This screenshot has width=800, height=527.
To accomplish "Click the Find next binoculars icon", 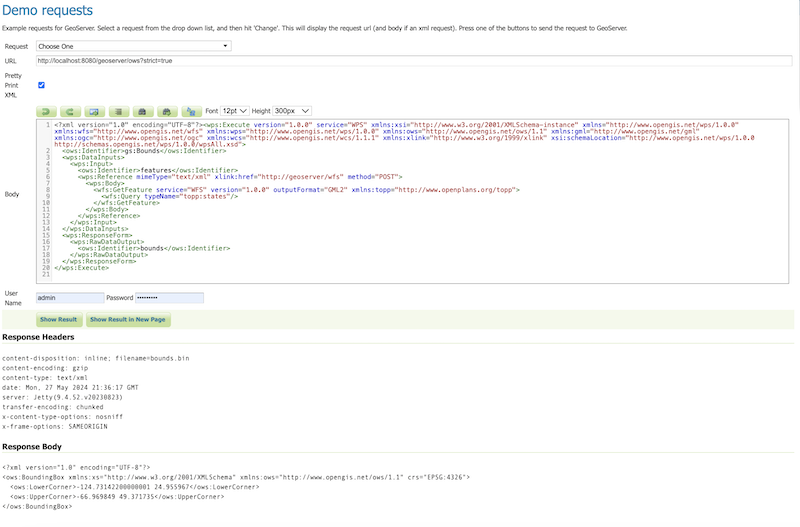I will click(166, 111).
